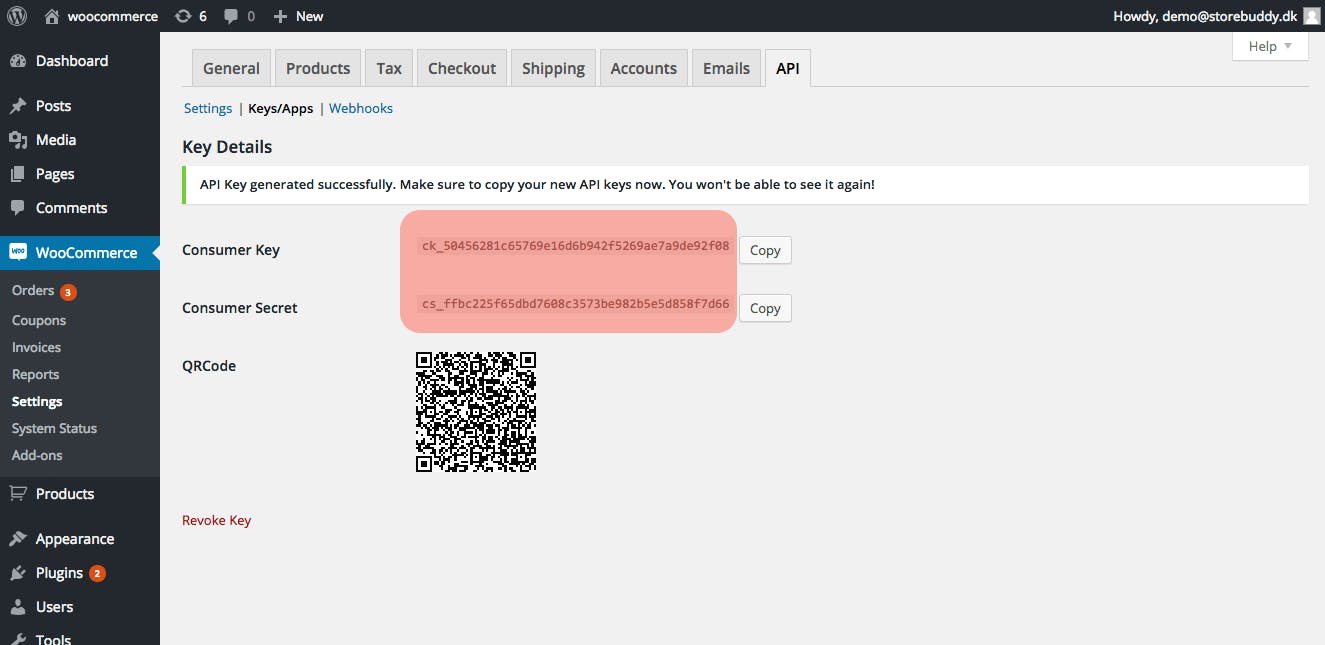Click the Orders pending count badge
1325x645 pixels.
tap(68, 292)
